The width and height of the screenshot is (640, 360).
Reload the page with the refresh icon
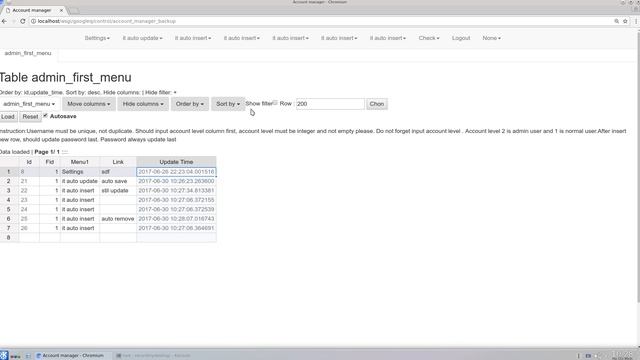(x=23, y=21)
